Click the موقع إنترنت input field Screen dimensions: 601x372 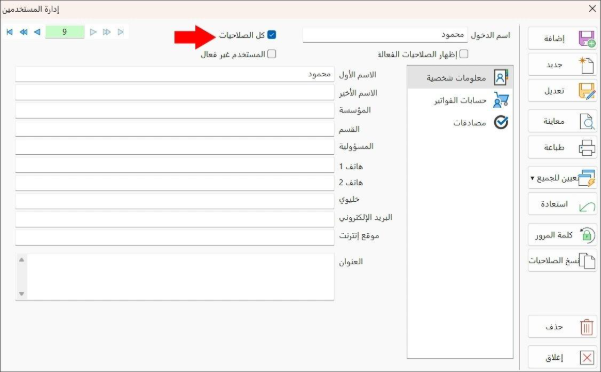tap(175, 238)
